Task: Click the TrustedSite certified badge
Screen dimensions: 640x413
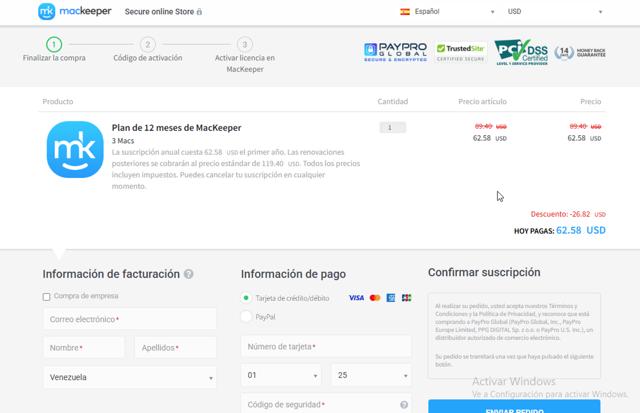Action: coord(460,52)
